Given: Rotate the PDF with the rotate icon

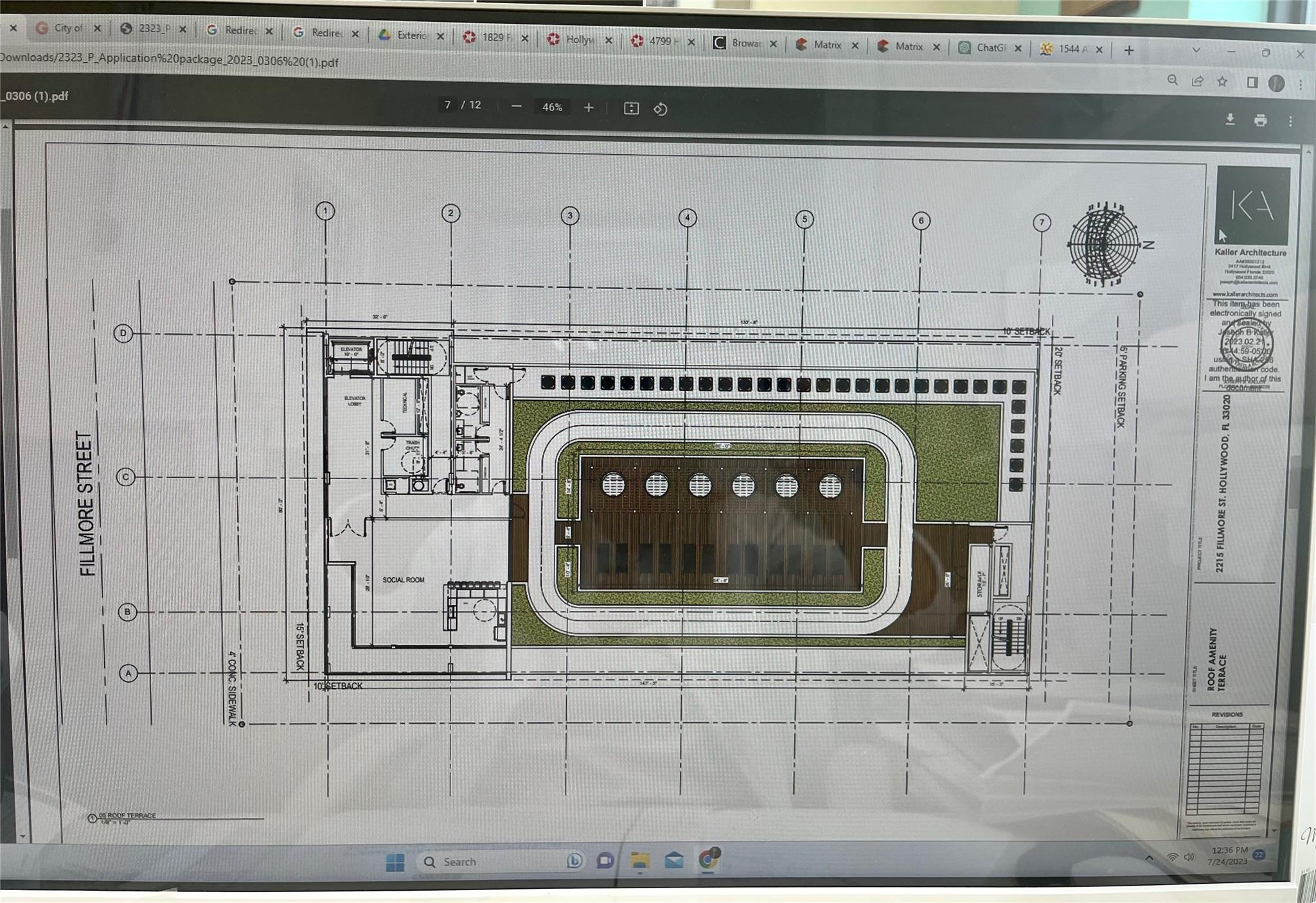Looking at the screenshot, I should tap(660, 109).
